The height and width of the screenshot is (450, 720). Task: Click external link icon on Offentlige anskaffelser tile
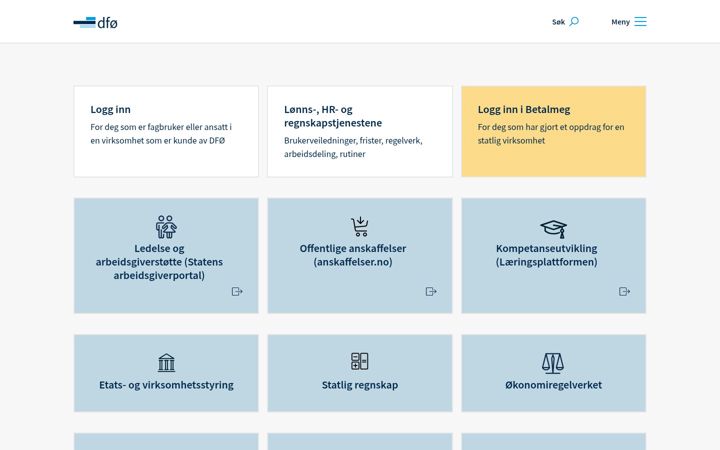(431, 292)
